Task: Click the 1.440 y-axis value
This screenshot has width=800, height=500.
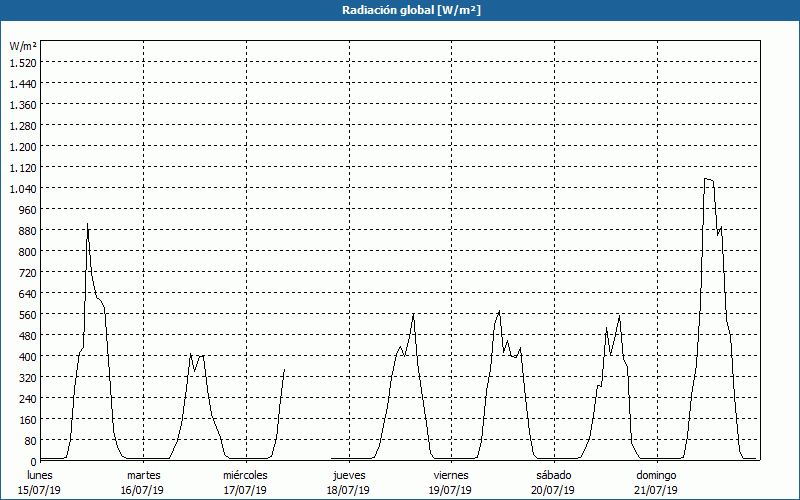Action: (x=23, y=84)
